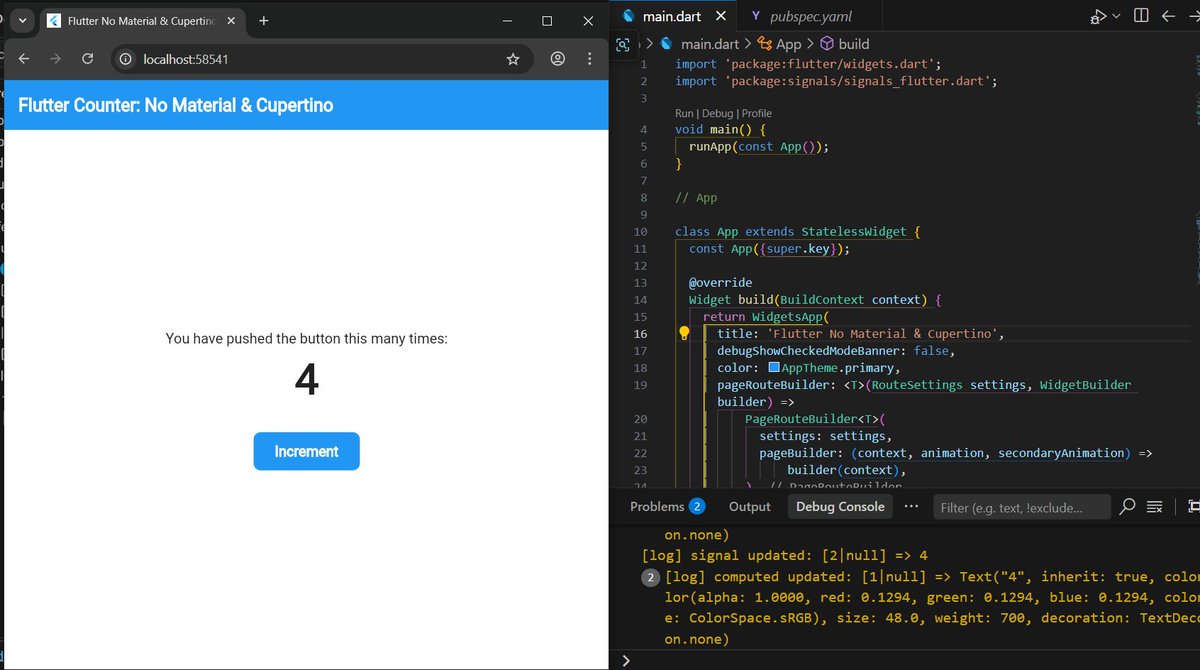Screen dimensions: 1200x670
Task: View site information for localhost
Action: click(126, 59)
